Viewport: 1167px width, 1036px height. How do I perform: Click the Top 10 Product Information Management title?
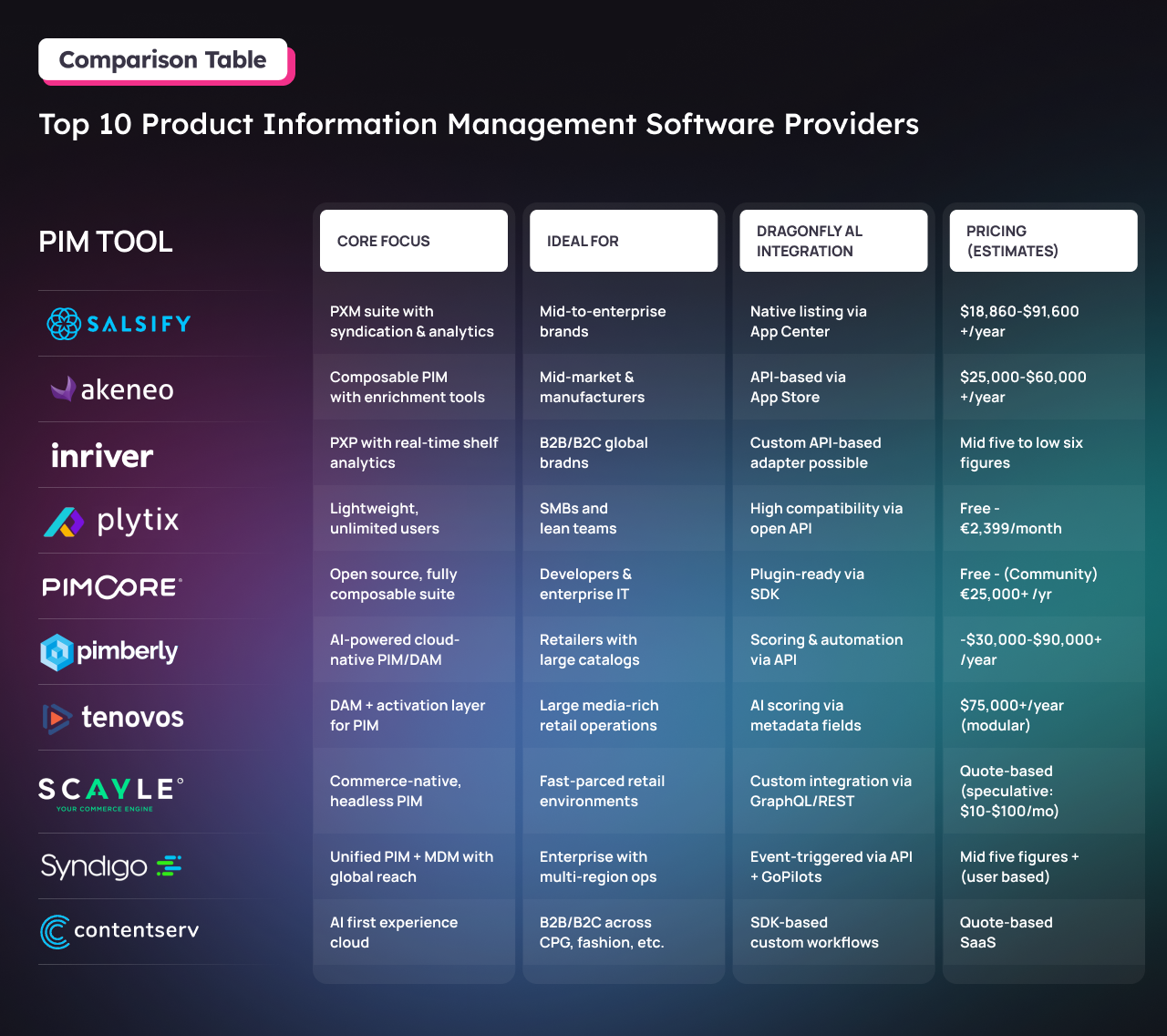click(x=479, y=124)
